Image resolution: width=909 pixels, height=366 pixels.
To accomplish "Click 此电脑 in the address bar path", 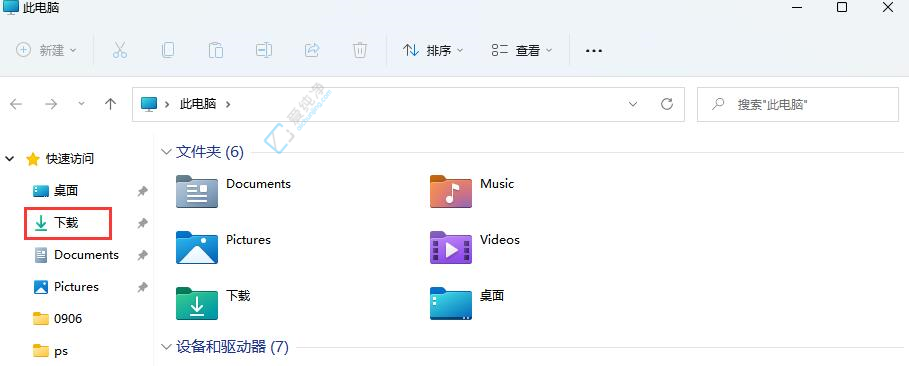I will (198, 104).
